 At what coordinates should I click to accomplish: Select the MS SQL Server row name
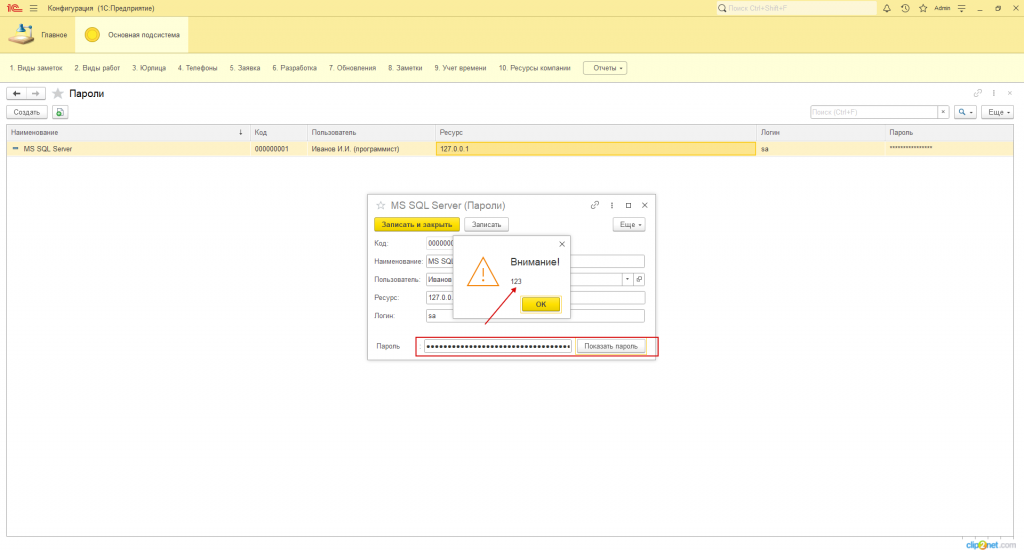pyautogui.click(x=48, y=149)
